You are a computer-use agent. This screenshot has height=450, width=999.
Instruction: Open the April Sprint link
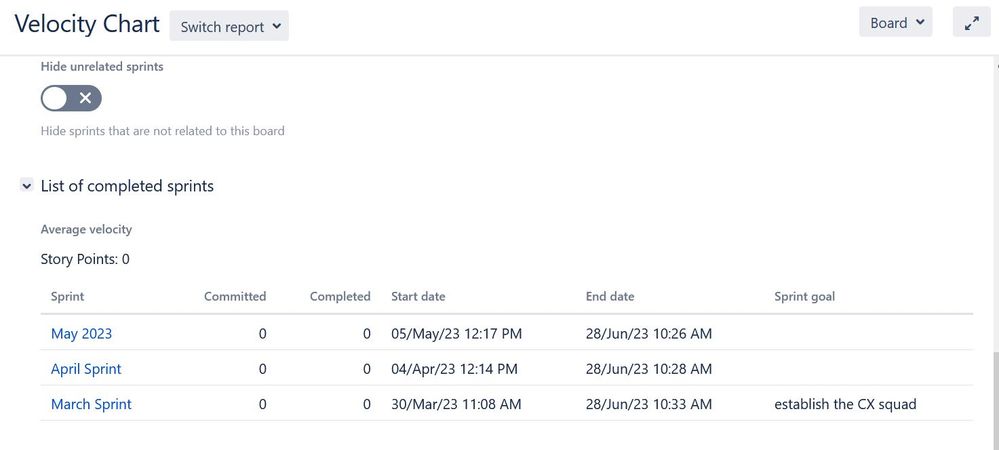coord(86,369)
